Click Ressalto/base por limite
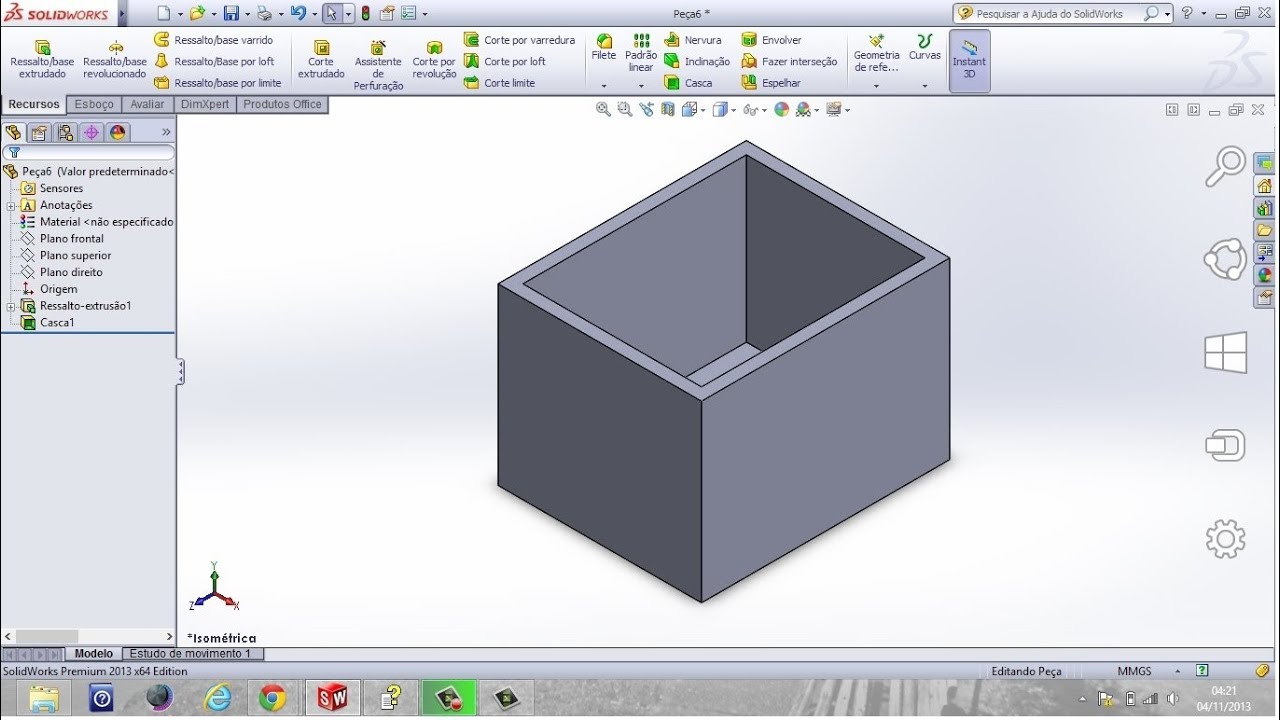The width and height of the screenshot is (1280, 720). (x=217, y=83)
